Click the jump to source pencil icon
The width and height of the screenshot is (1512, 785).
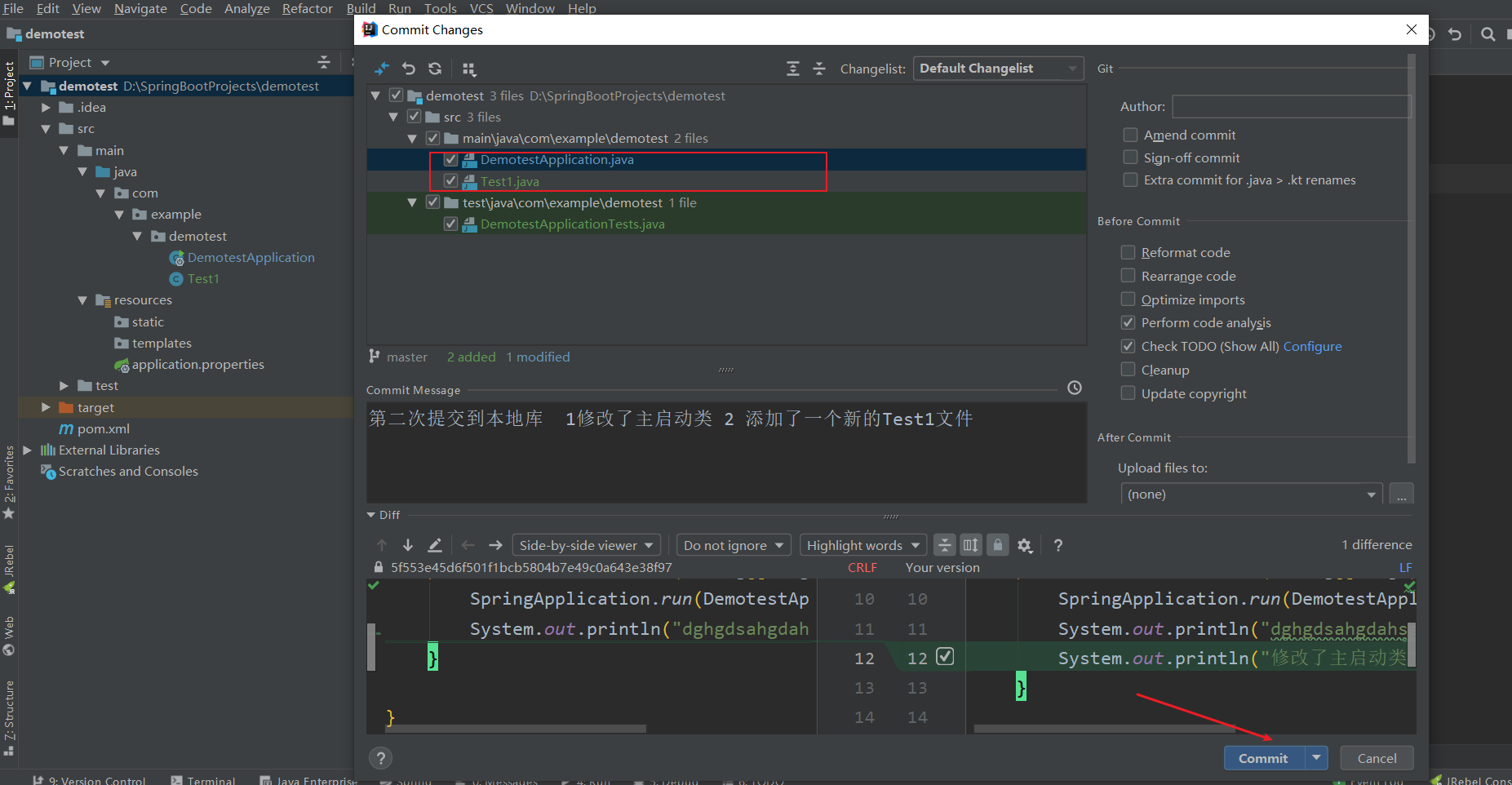click(435, 545)
